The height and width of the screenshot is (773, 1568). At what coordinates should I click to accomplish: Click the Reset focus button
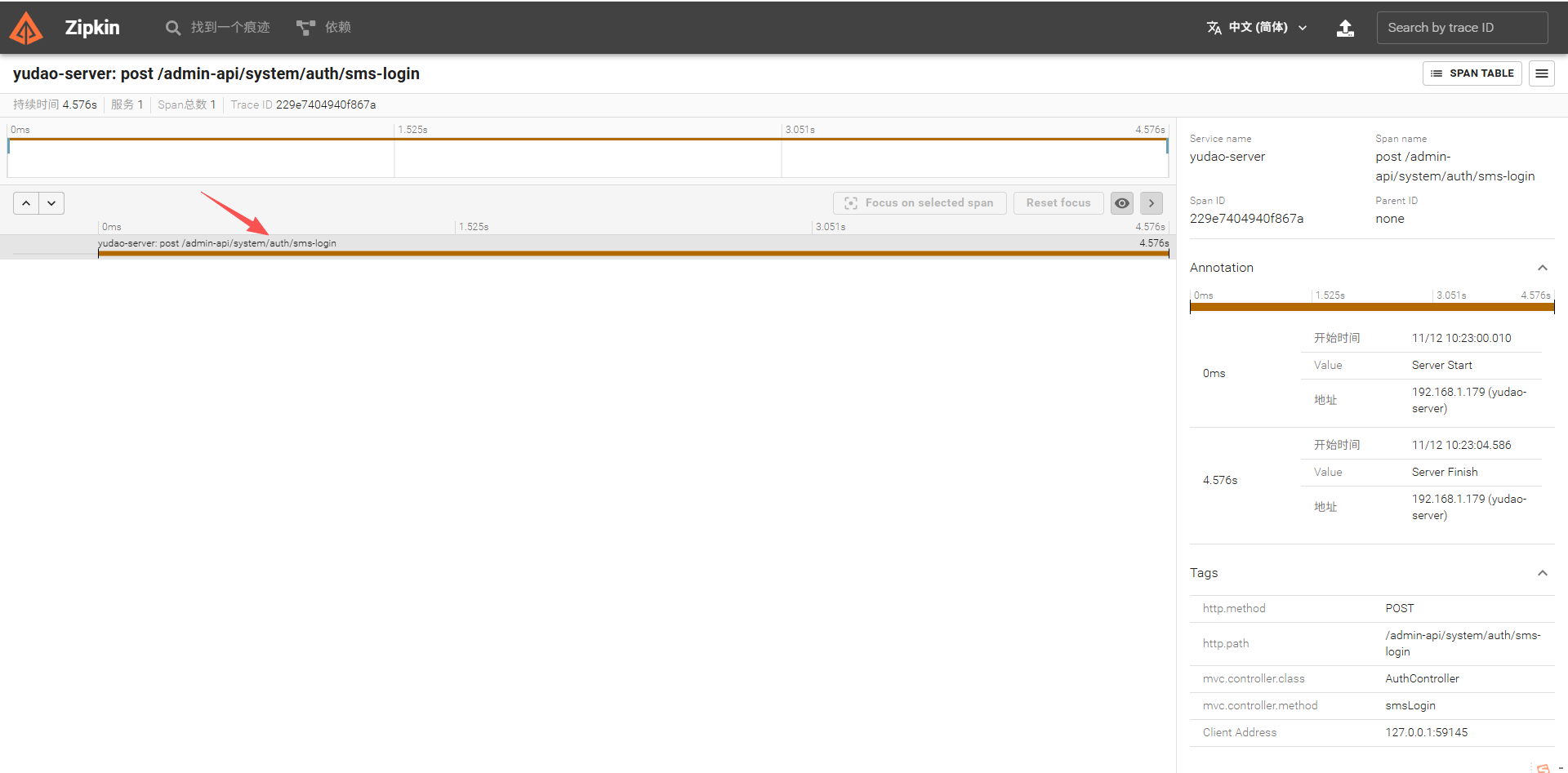(x=1058, y=203)
